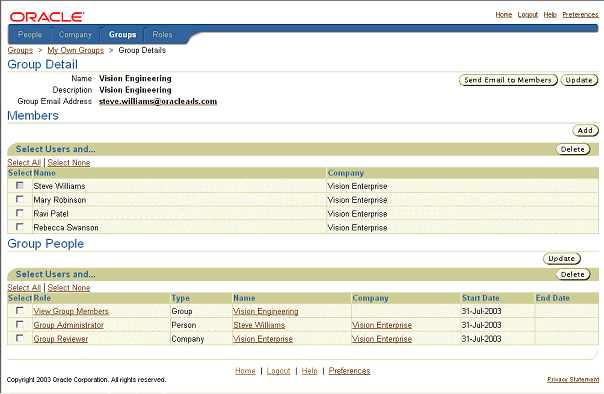Open Vision Enterprise company link for Group Reviewer

[382, 339]
